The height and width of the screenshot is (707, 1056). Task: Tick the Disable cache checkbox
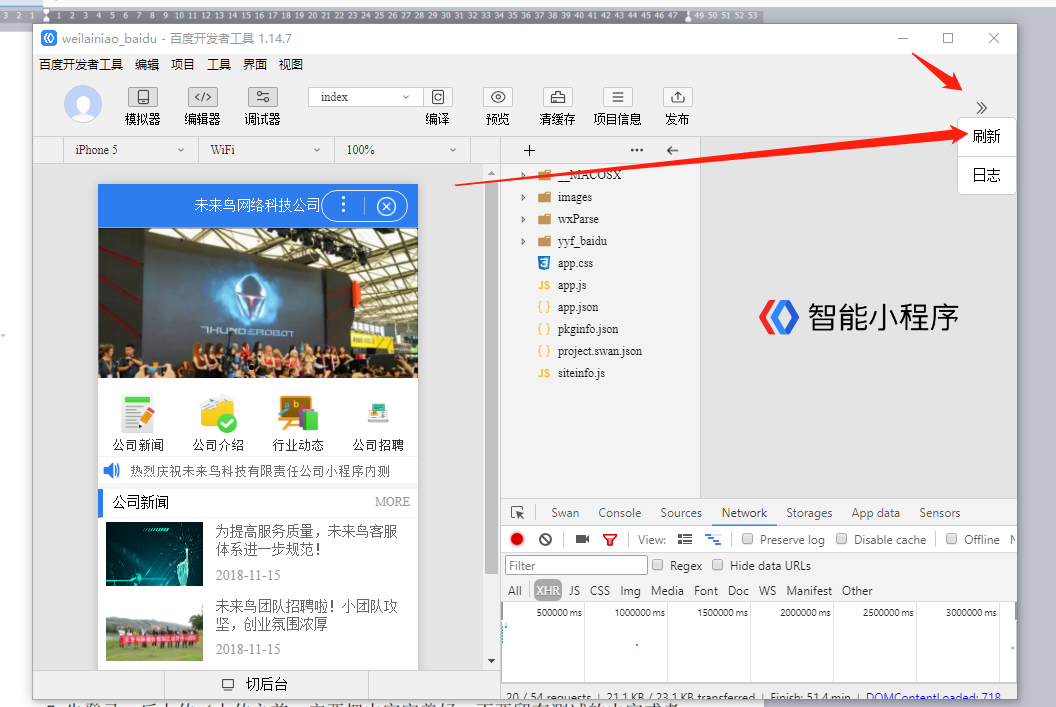(842, 539)
